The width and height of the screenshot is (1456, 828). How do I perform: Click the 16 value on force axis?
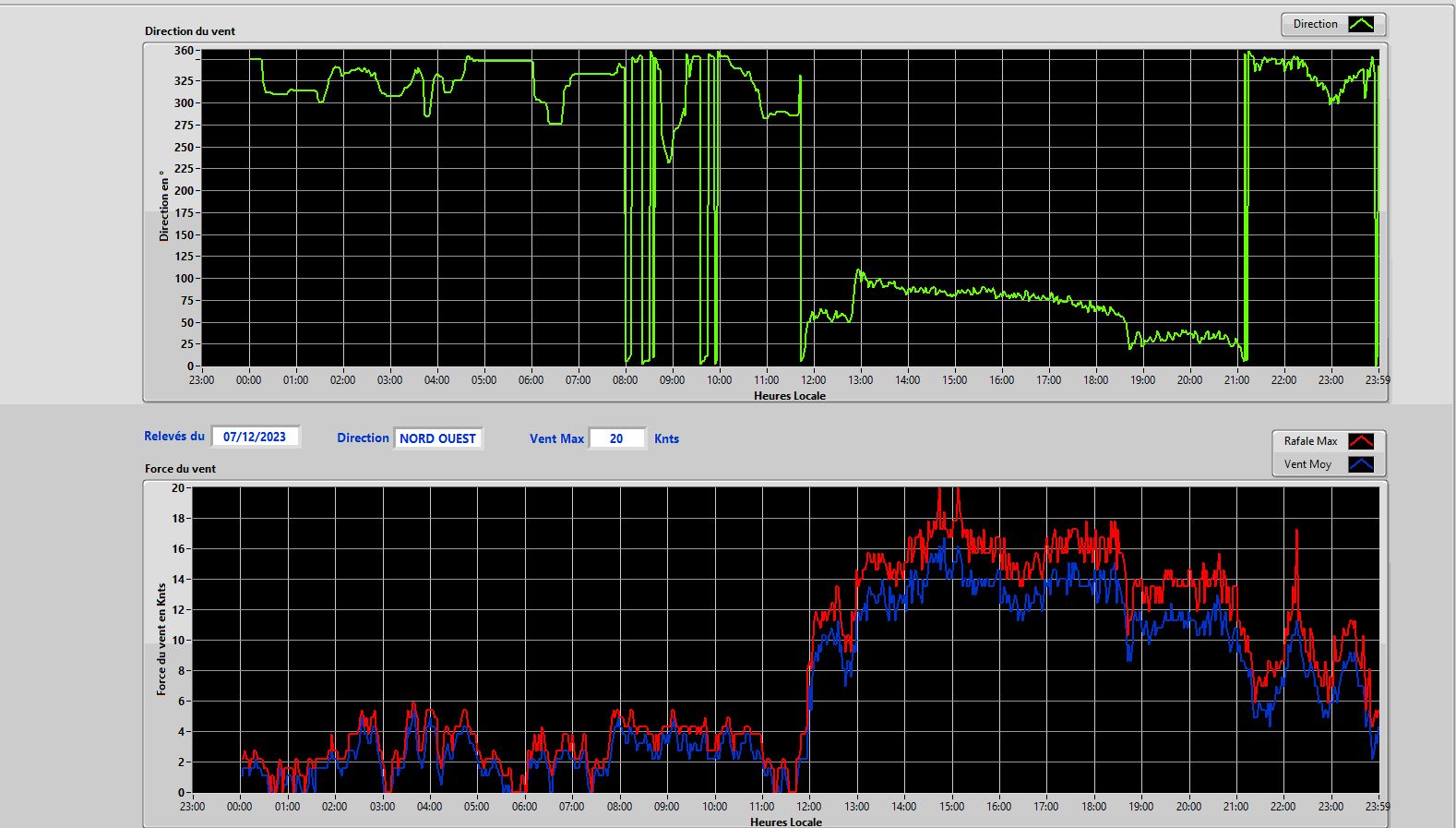[x=178, y=548]
